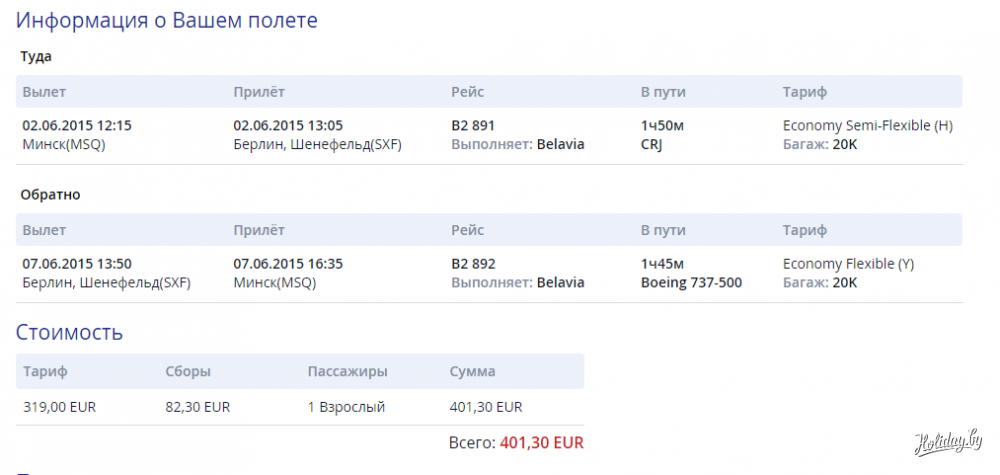Click the outbound 'Рейс' column header
The image size is (1000, 475).
pos(468,92)
